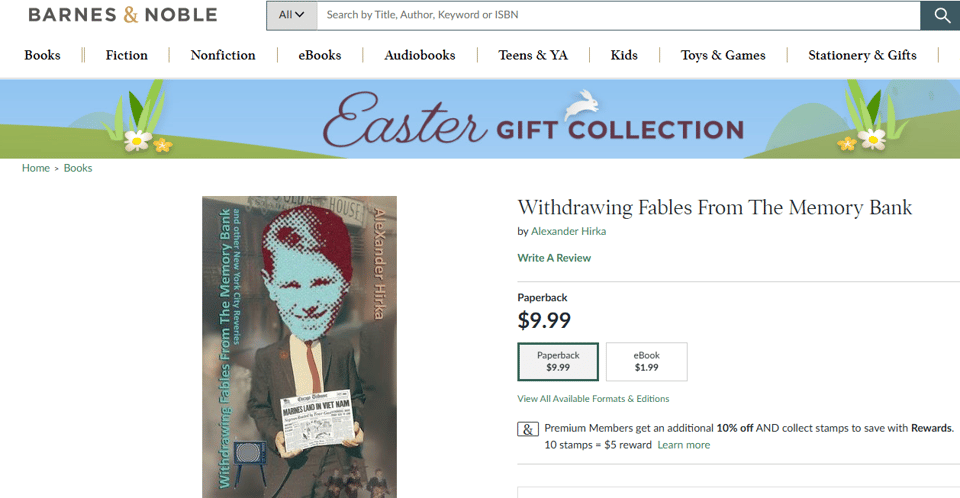Click the book cover image
This screenshot has height=498, width=960.
pyautogui.click(x=299, y=347)
